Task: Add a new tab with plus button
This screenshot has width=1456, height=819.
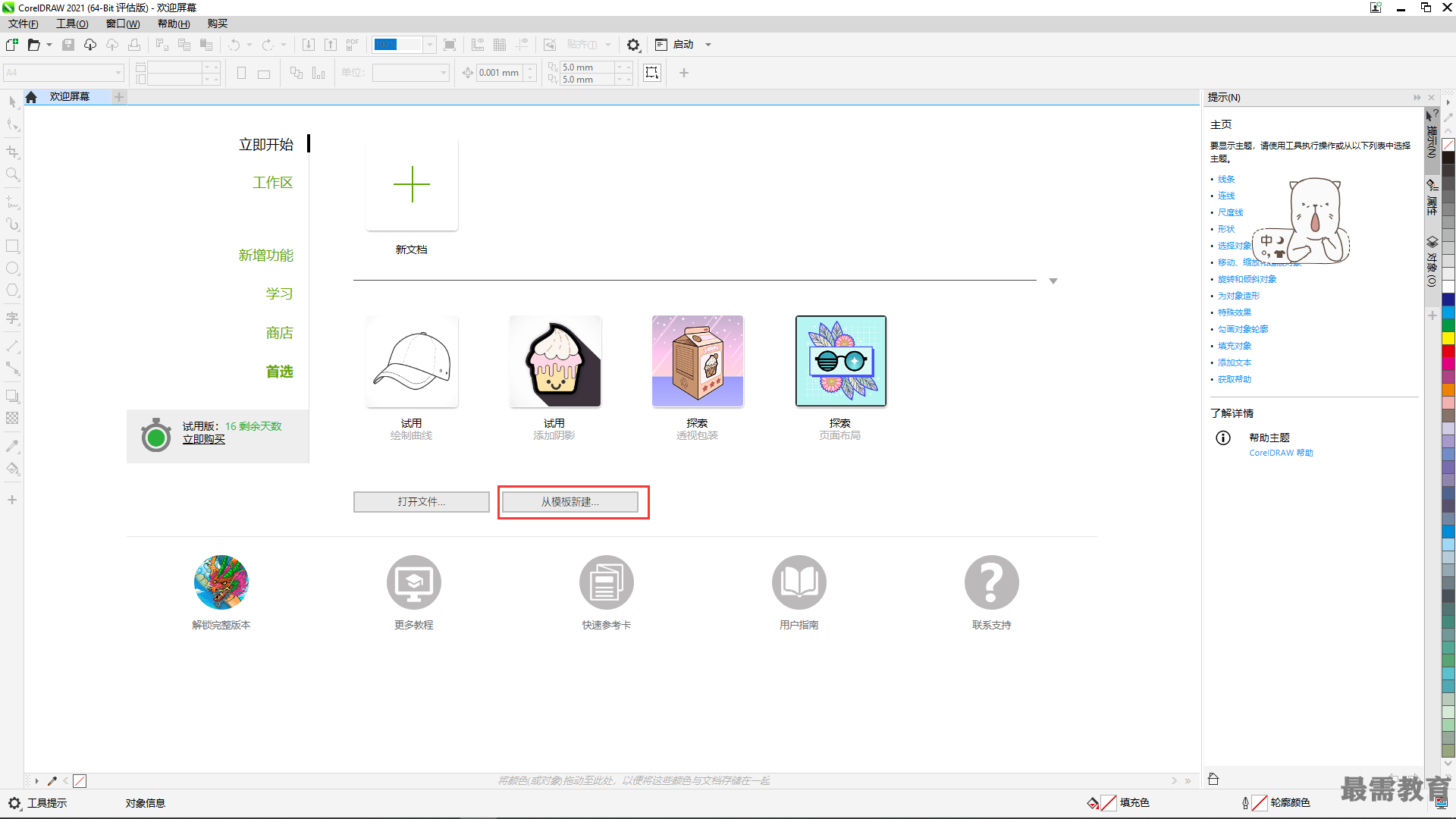Action: (119, 97)
